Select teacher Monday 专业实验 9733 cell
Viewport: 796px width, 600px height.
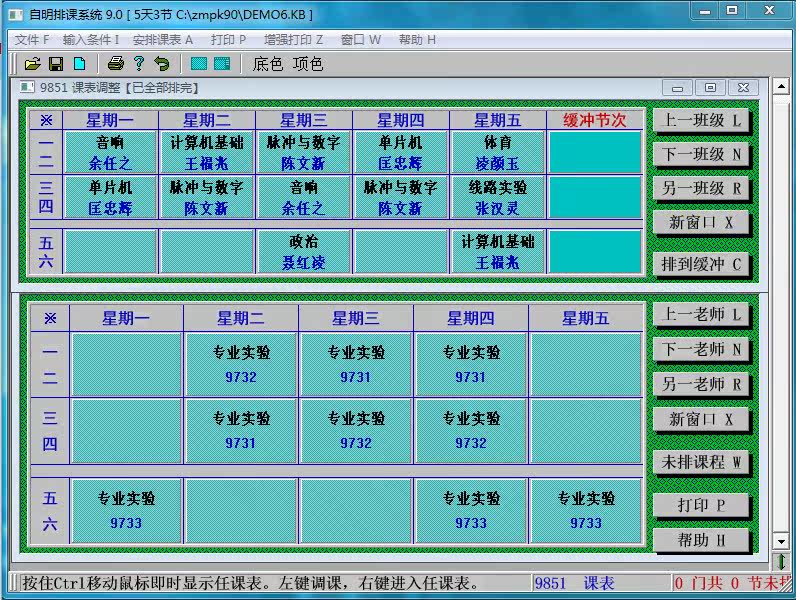click(126, 510)
